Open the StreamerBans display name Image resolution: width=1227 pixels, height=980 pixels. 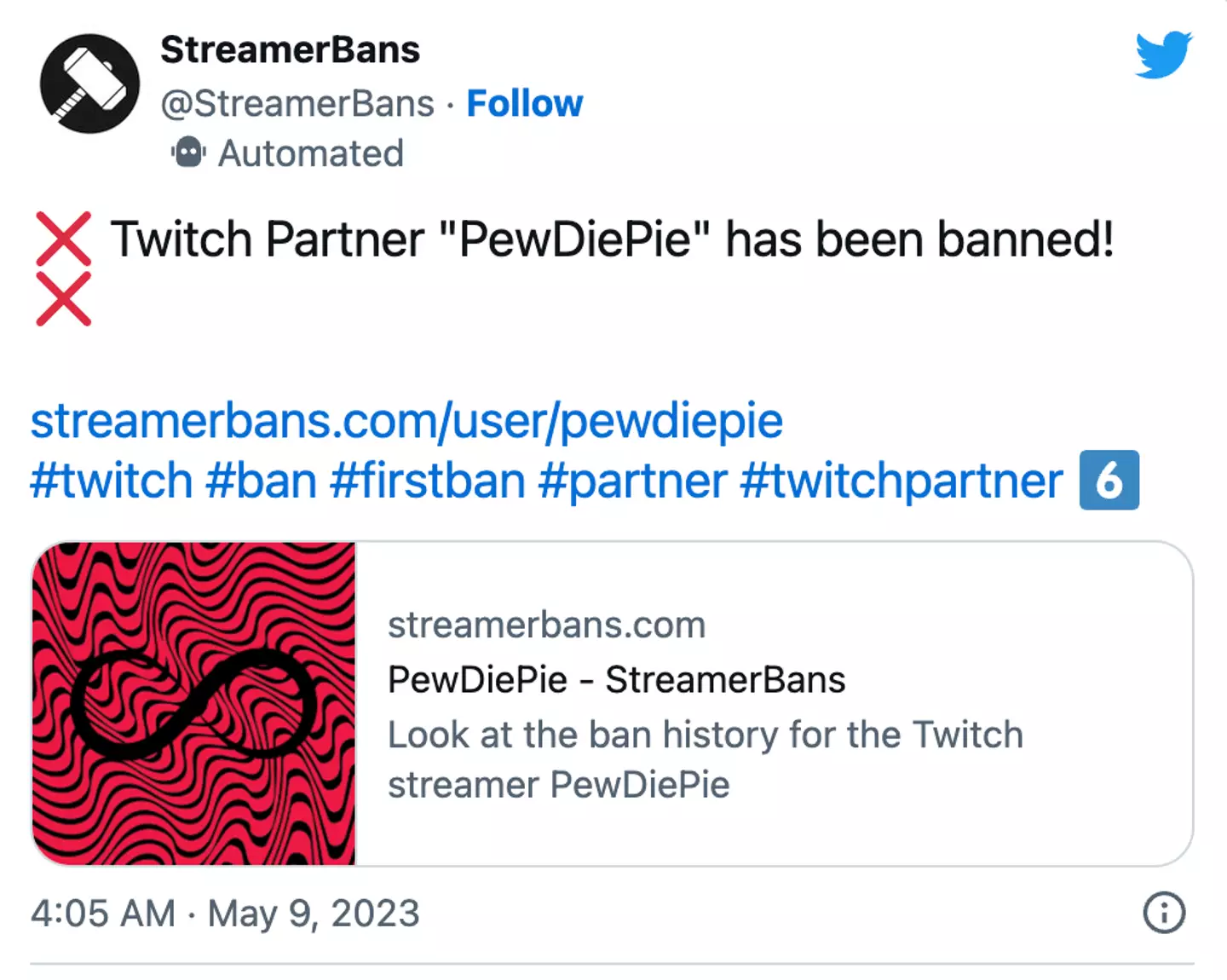coord(290,49)
